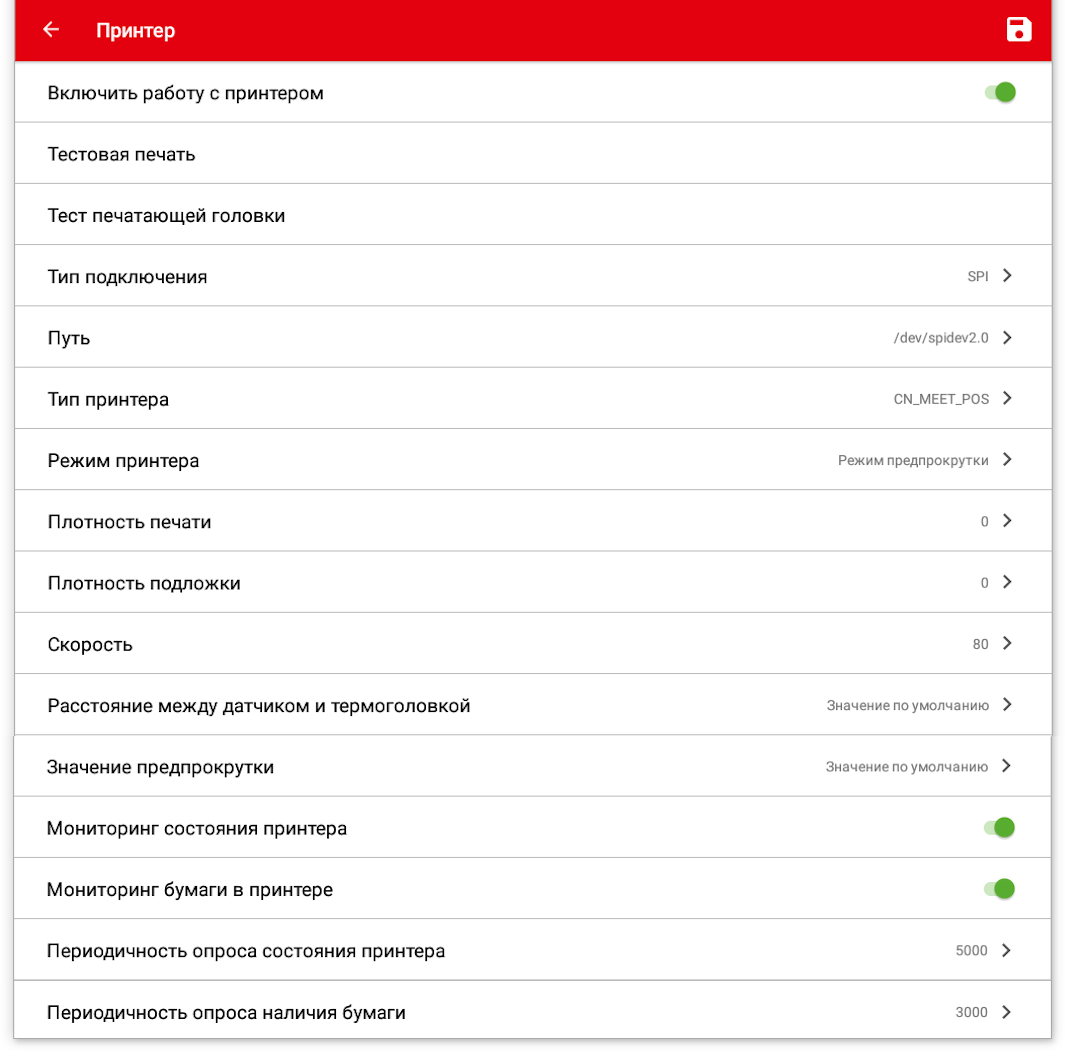Click the speed value 80
This screenshot has height=1060, width=1065.
click(980, 644)
